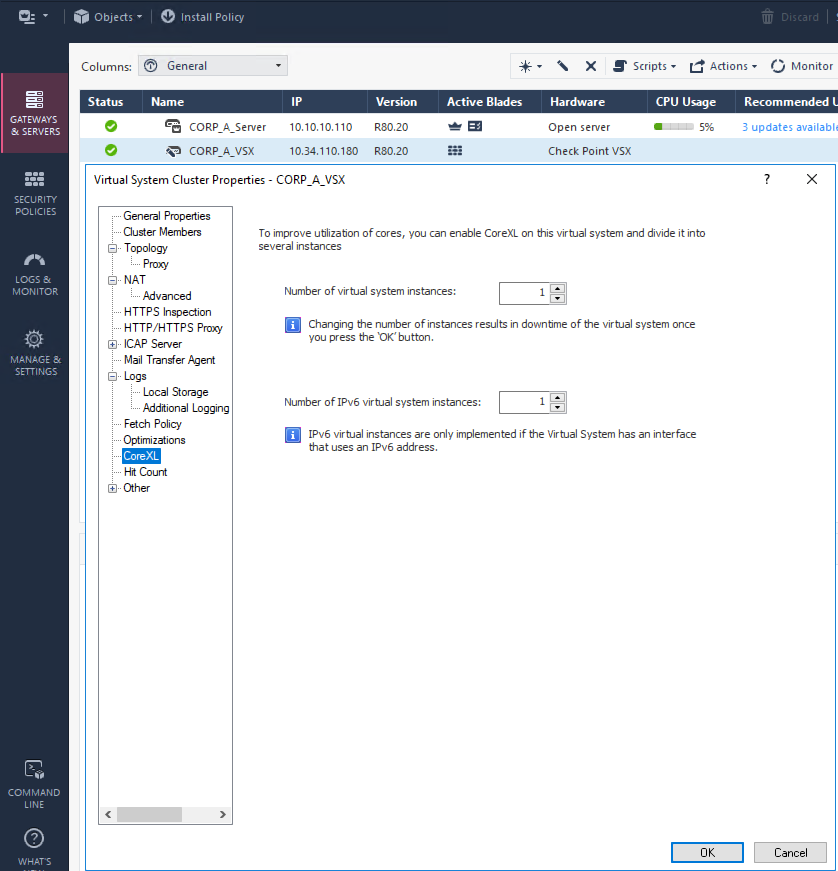This screenshot has width=838, height=871.
Task: Click the Delete X toolbar icon
Action: click(x=591, y=66)
